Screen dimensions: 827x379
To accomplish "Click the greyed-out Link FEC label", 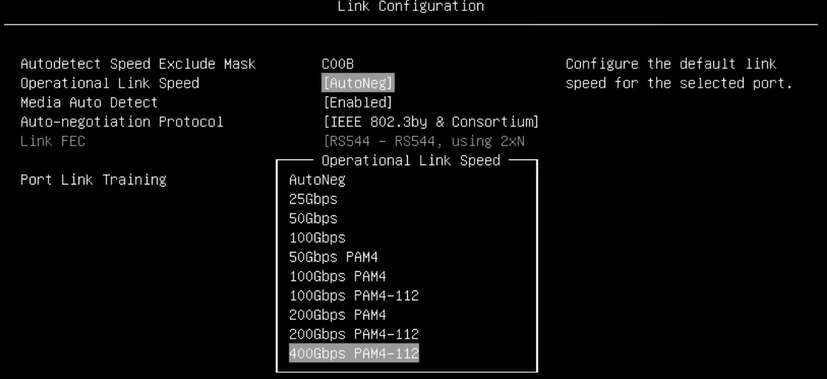I will tap(53, 141).
